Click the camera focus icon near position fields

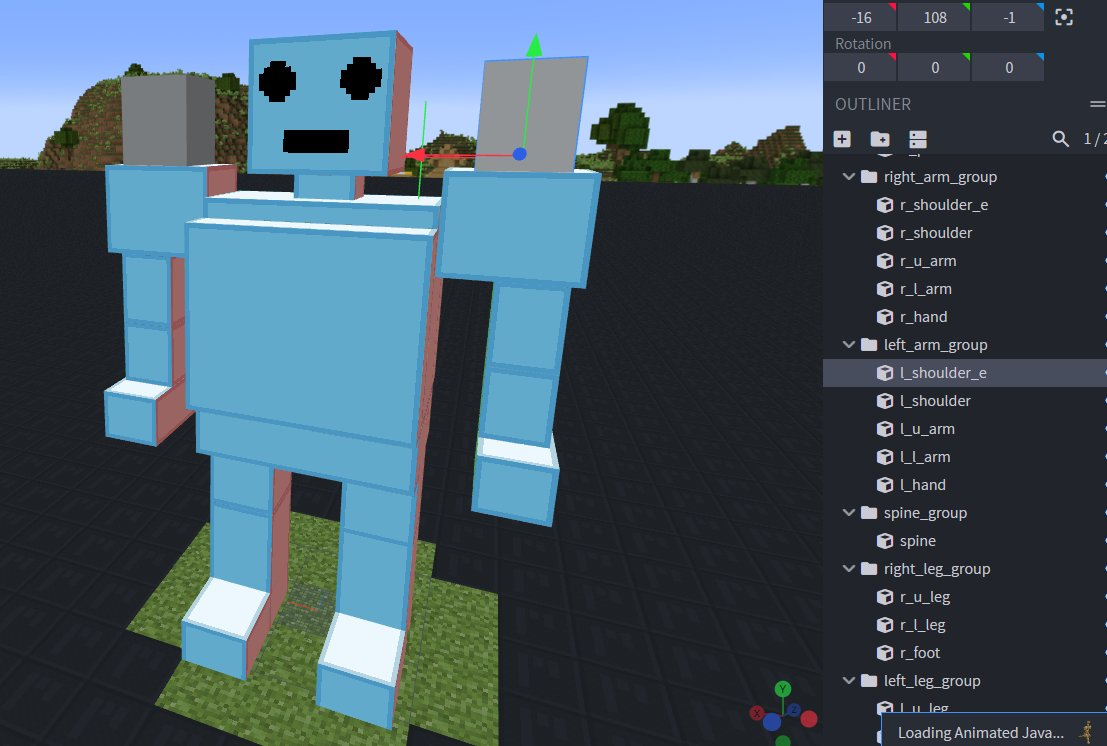1063,17
